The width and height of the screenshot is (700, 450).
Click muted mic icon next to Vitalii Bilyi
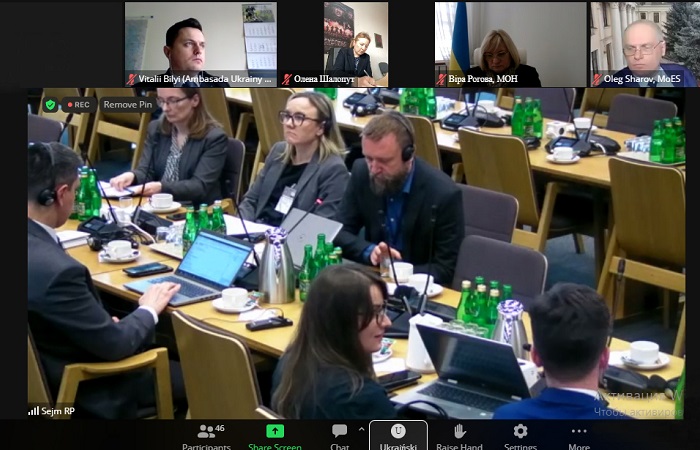point(131,79)
